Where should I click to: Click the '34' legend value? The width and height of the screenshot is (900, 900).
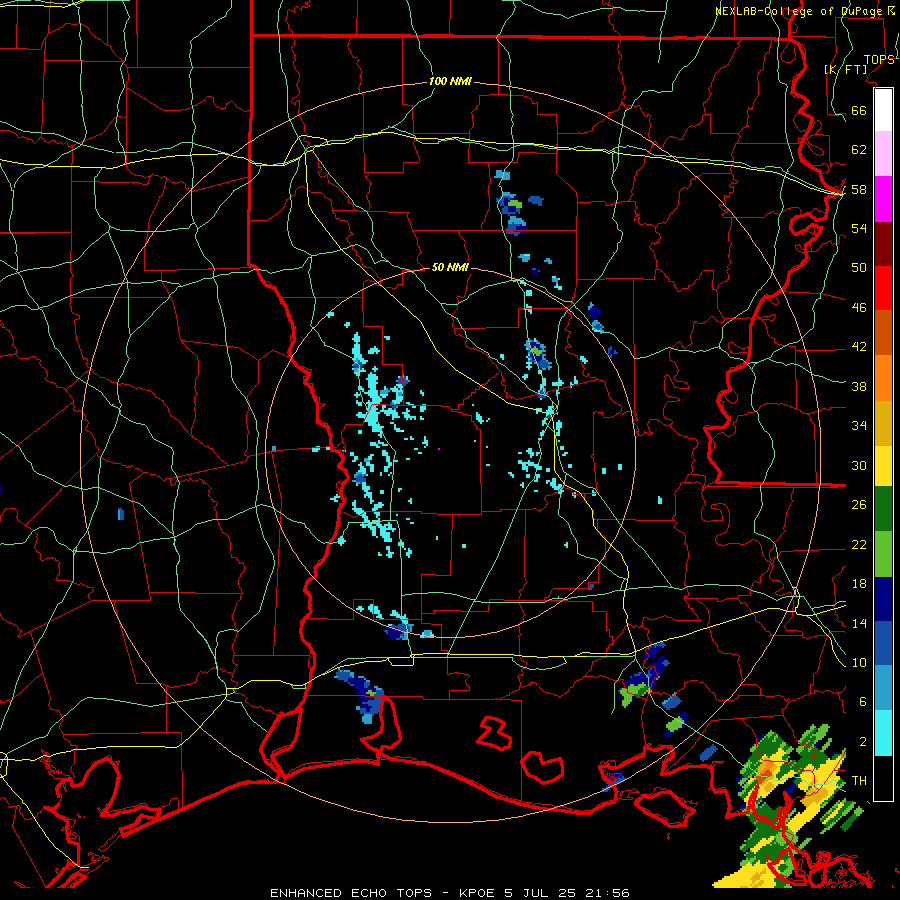pos(859,426)
